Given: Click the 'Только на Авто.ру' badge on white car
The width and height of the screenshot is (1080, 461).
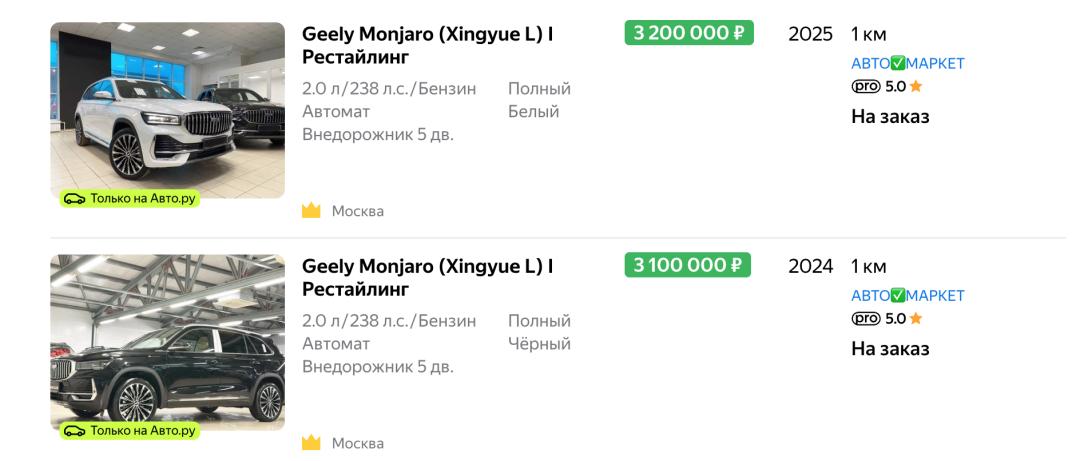Looking at the screenshot, I should pyautogui.click(x=130, y=198).
